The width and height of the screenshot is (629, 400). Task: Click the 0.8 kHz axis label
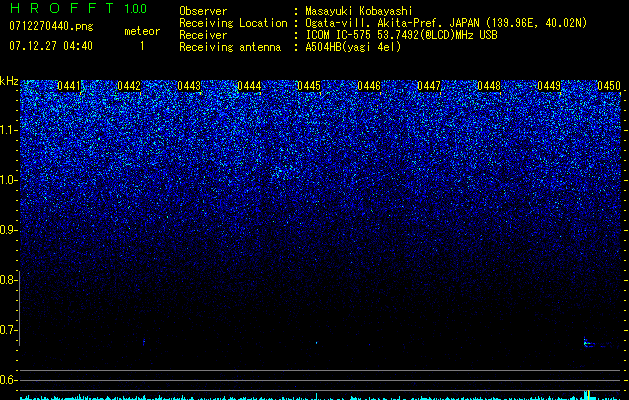point(9,280)
